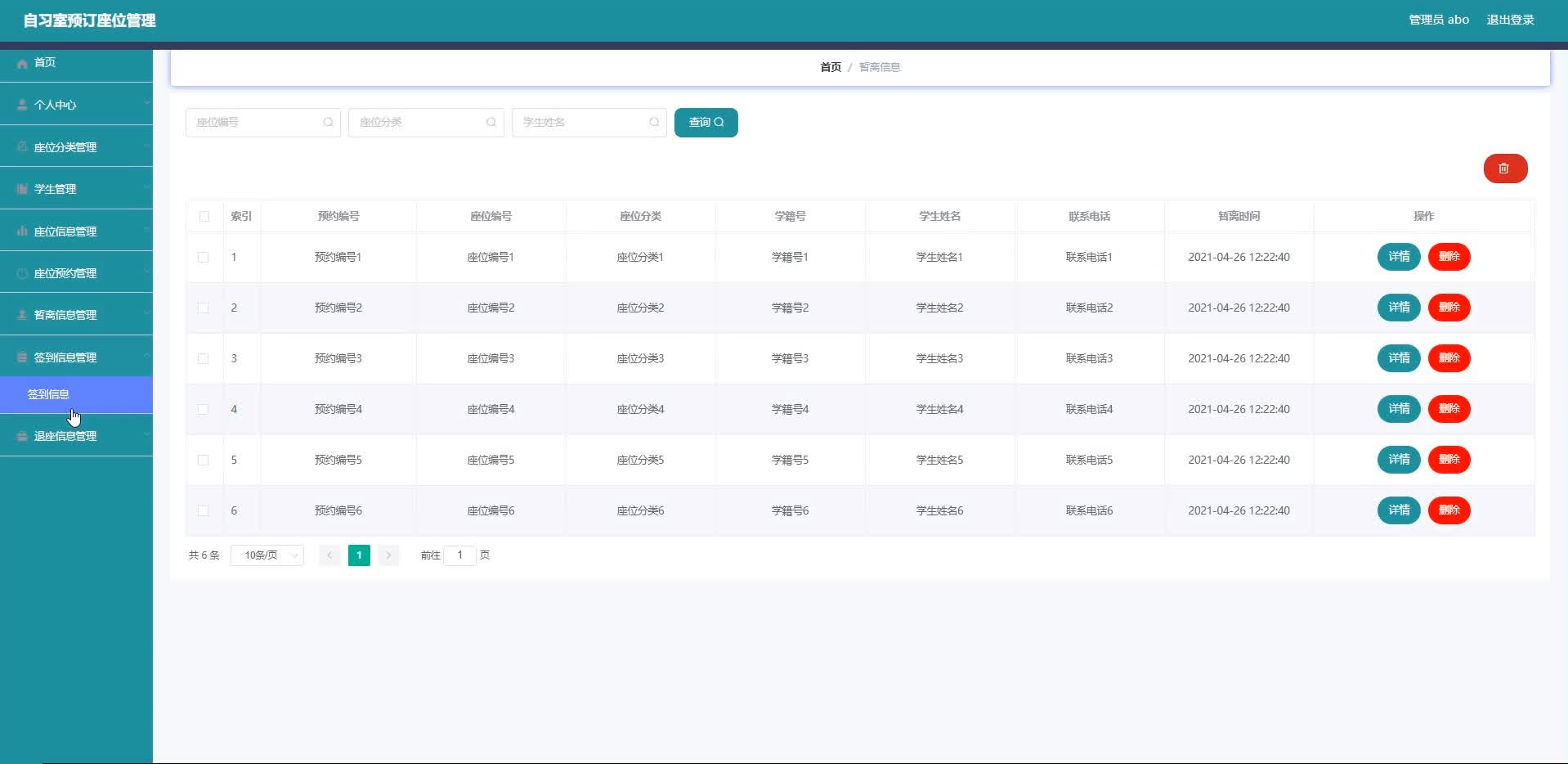Screen dimensions: 1568x764
Task: Expand 座位信息管理 menu chevron
Action: point(146,231)
